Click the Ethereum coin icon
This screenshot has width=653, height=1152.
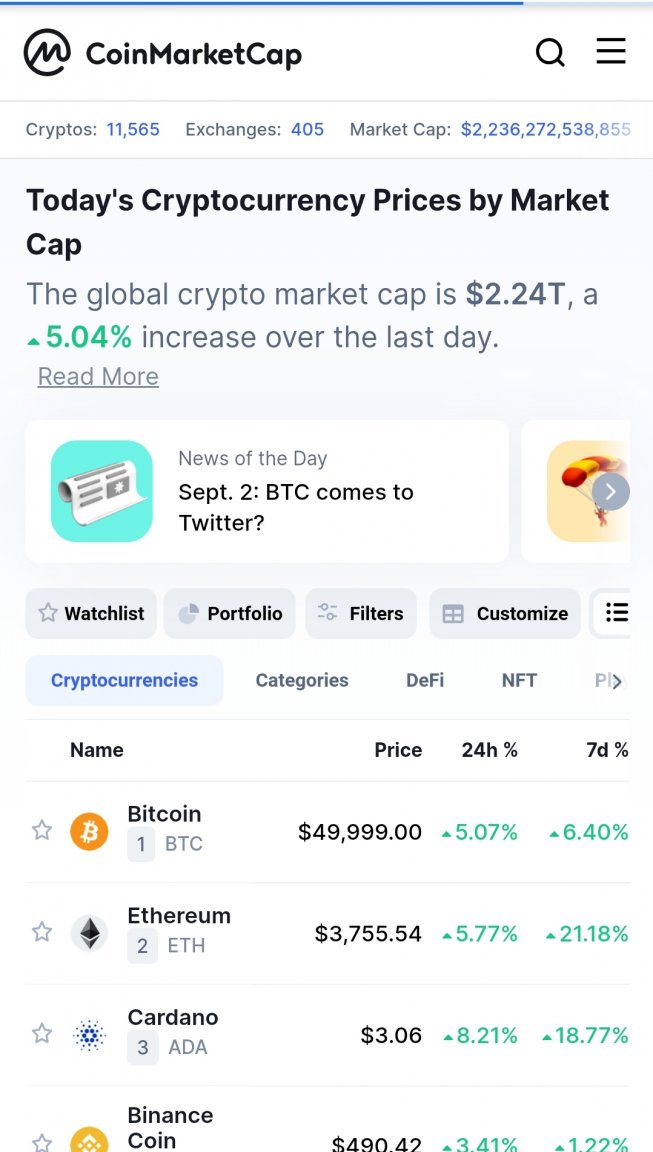pos(89,934)
